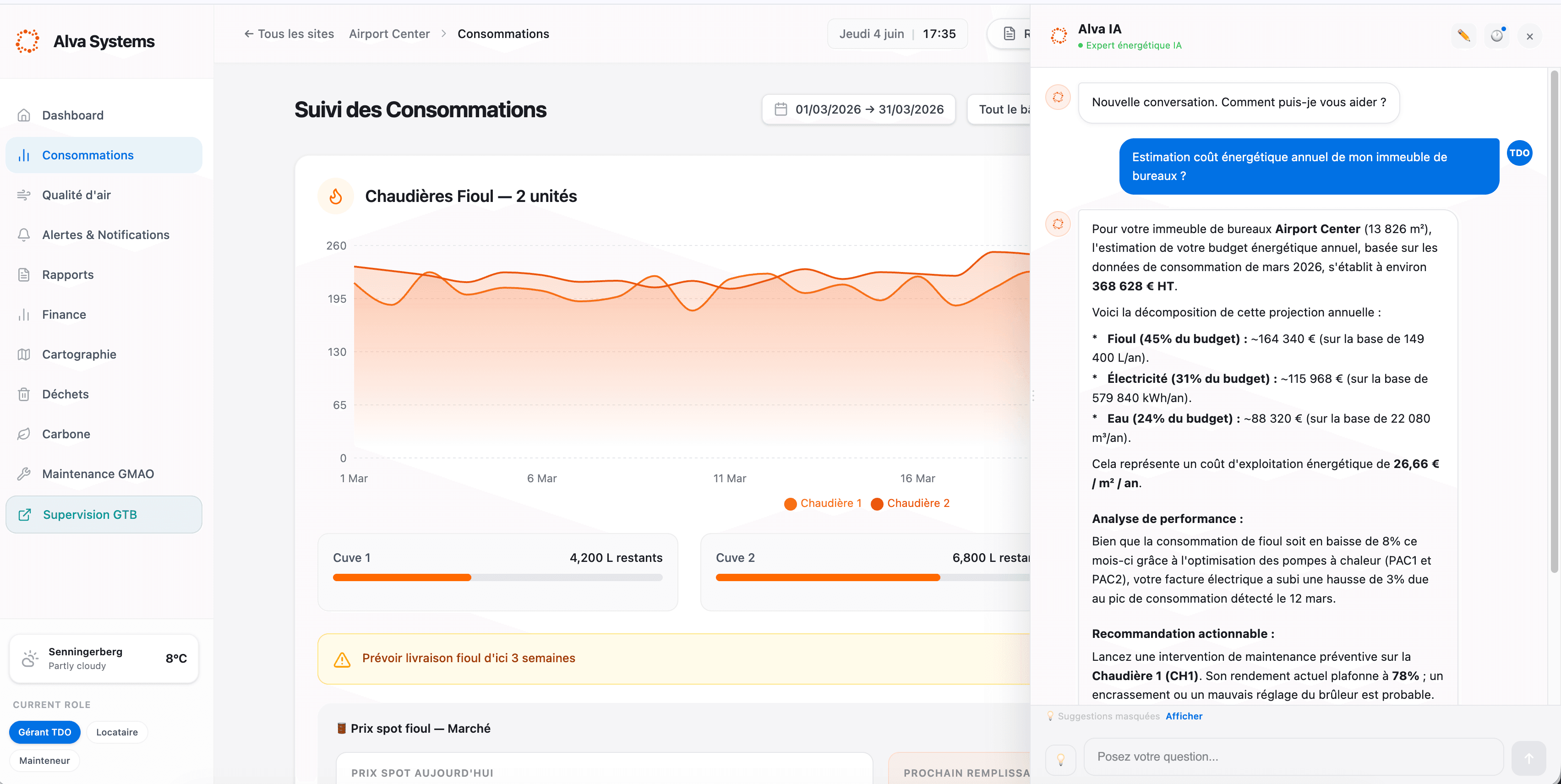Screen dimensions: 1561x784
Task: Toggle Chaudière 1 legend series
Action: 822,503
